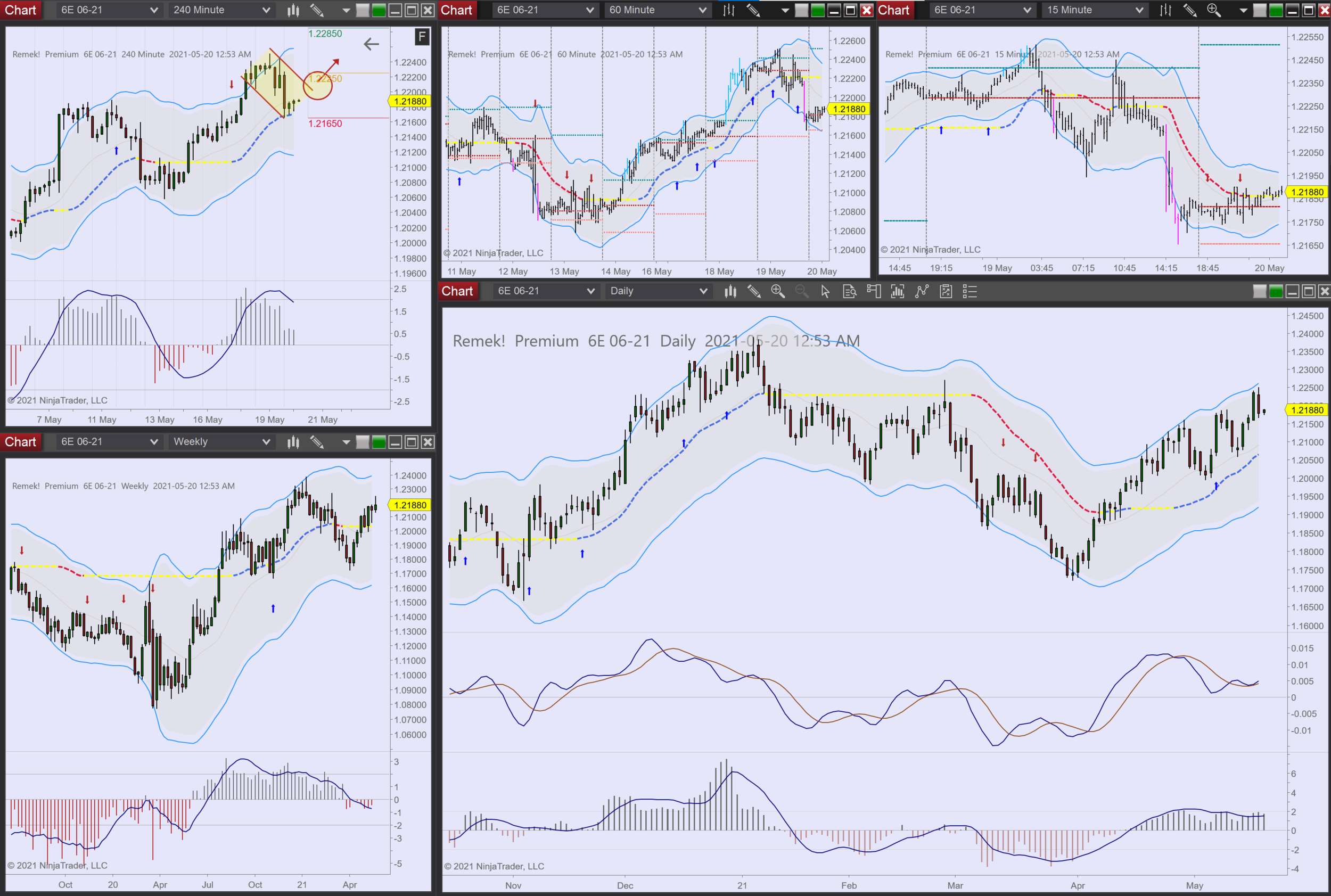Click yellow 1.21880 price marker on Daily chart

(x=1308, y=410)
